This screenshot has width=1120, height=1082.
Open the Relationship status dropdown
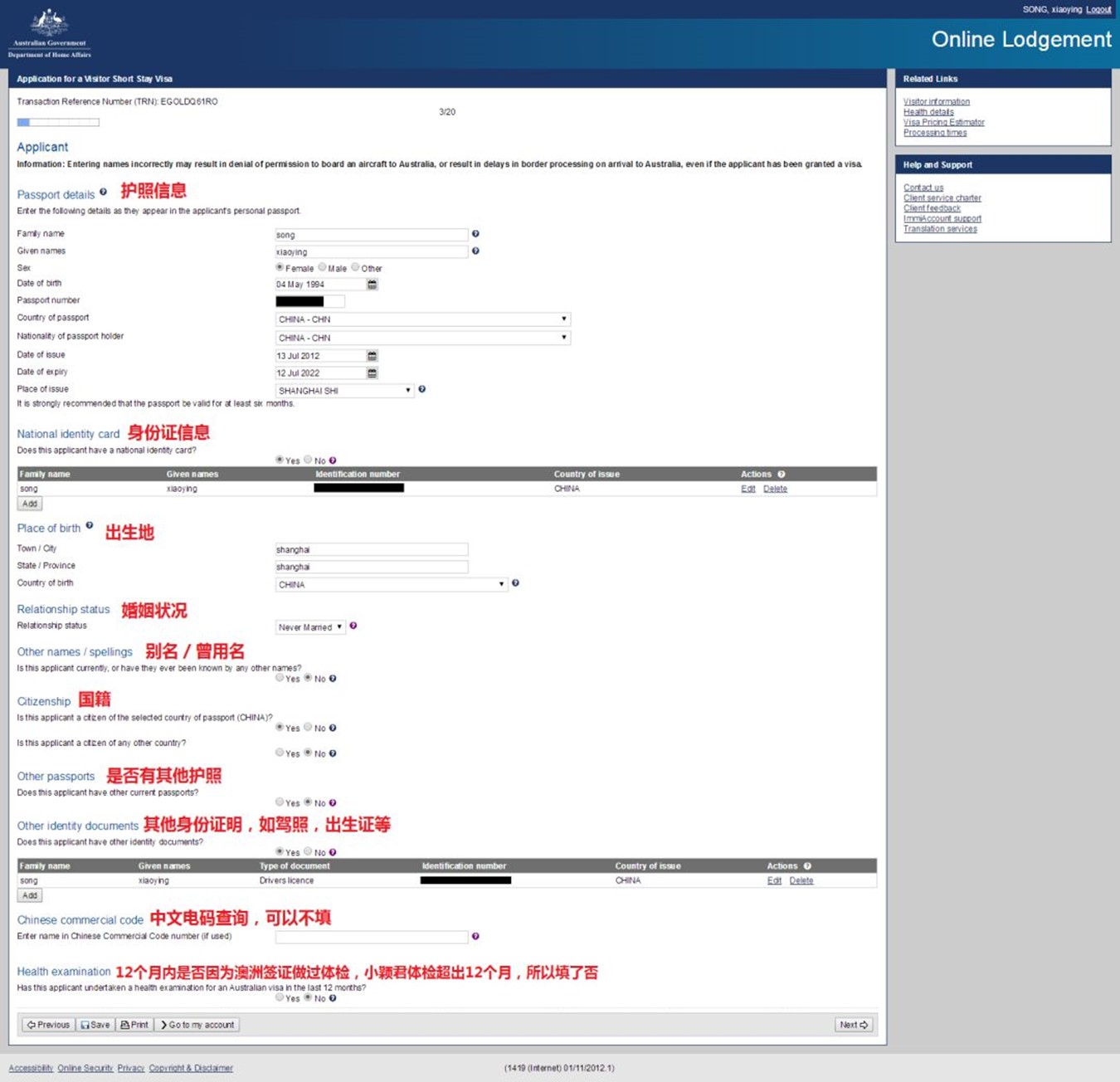[310, 627]
